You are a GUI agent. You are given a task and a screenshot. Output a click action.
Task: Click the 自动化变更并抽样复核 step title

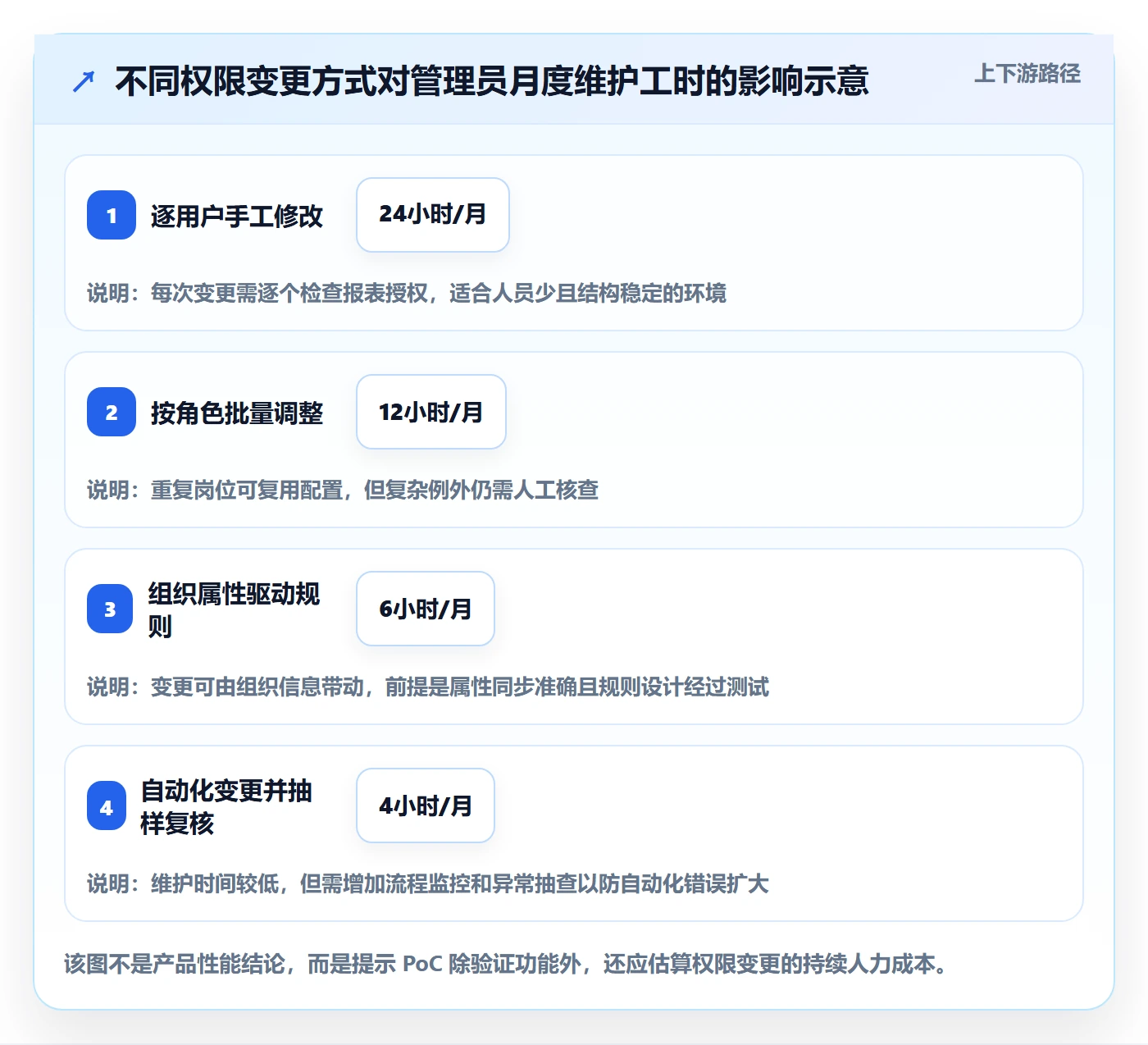[226, 806]
